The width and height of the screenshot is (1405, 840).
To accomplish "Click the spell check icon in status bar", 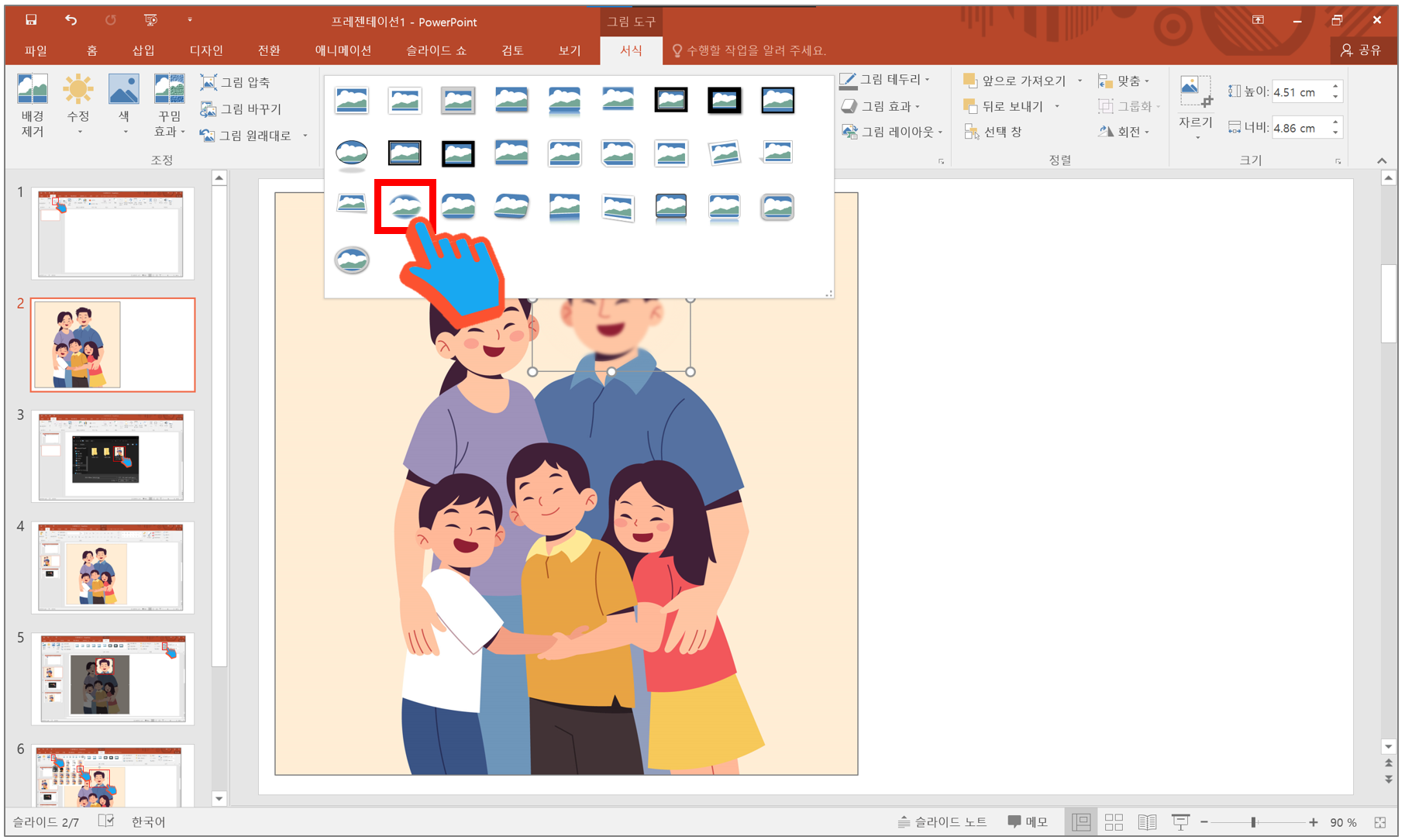I will pyautogui.click(x=106, y=821).
